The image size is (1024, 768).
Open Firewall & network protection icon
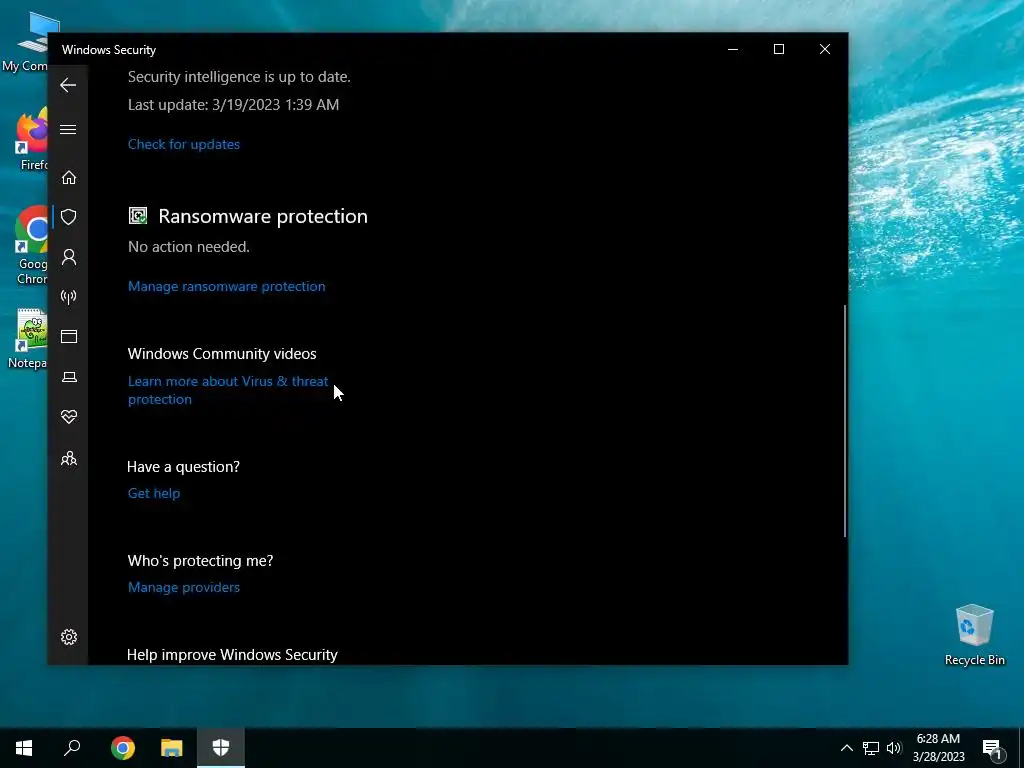pos(69,297)
